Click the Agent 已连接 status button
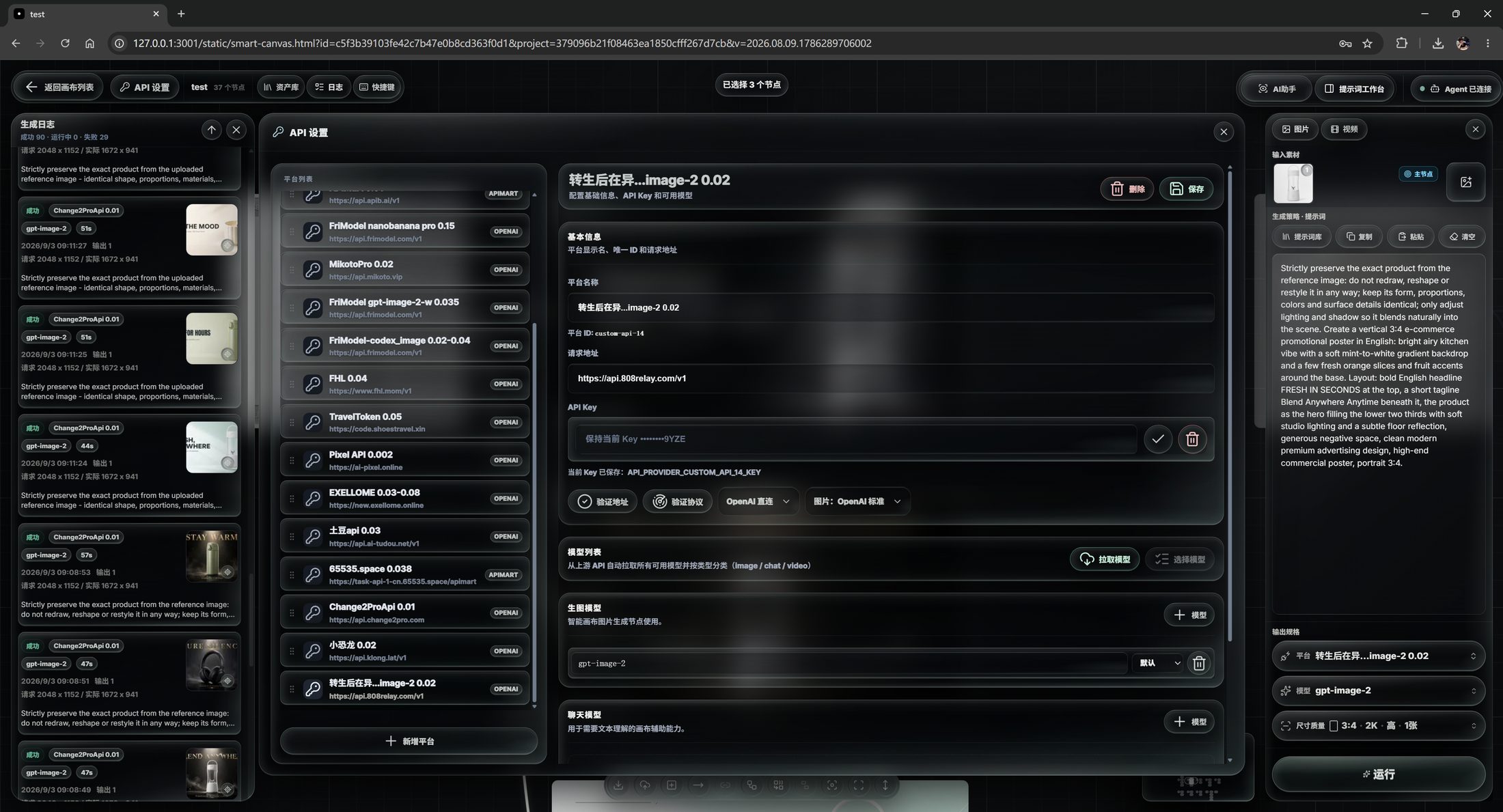The height and width of the screenshot is (812, 1503). click(1455, 89)
